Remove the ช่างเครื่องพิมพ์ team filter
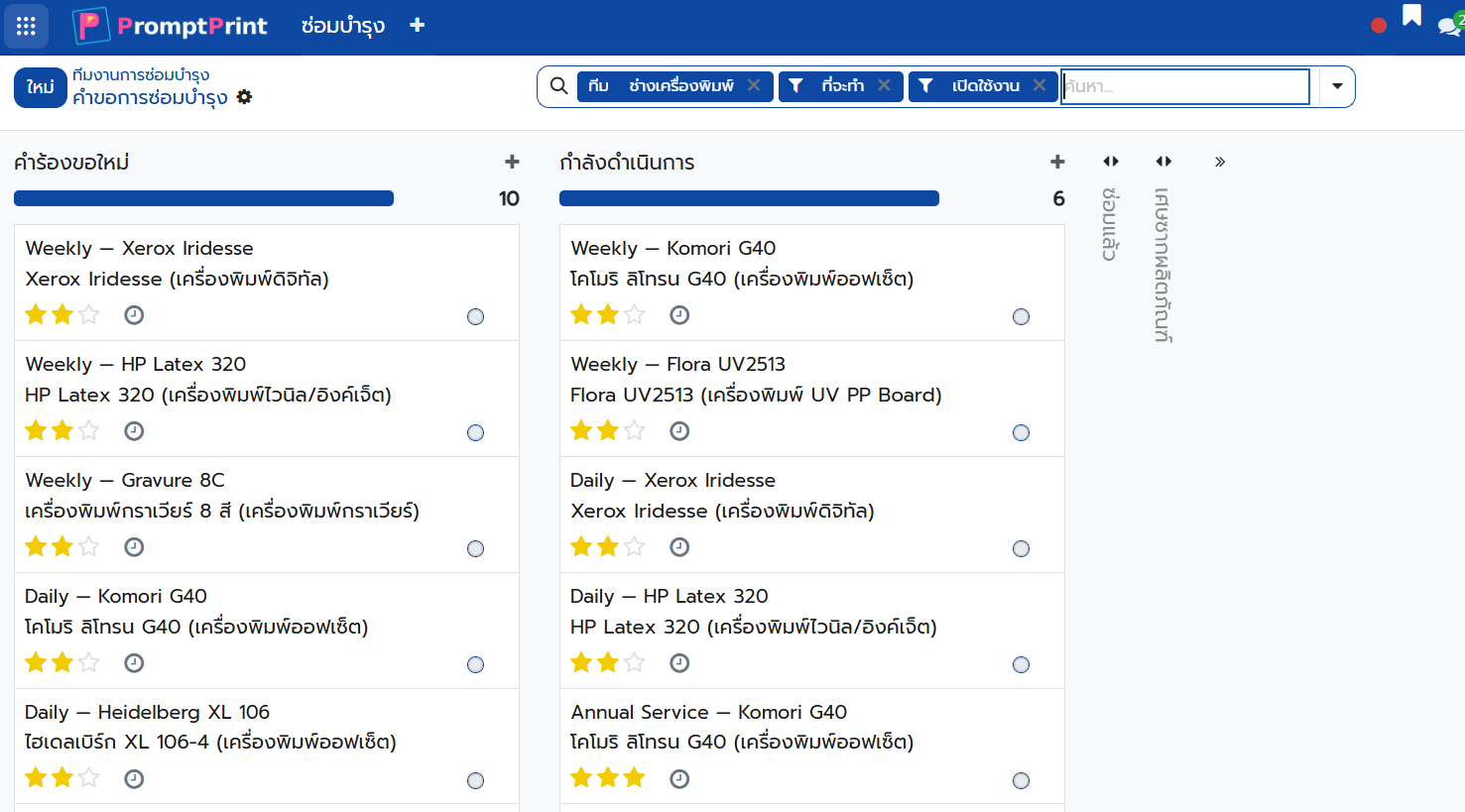Image resolution: width=1465 pixels, height=812 pixels. coord(754,85)
